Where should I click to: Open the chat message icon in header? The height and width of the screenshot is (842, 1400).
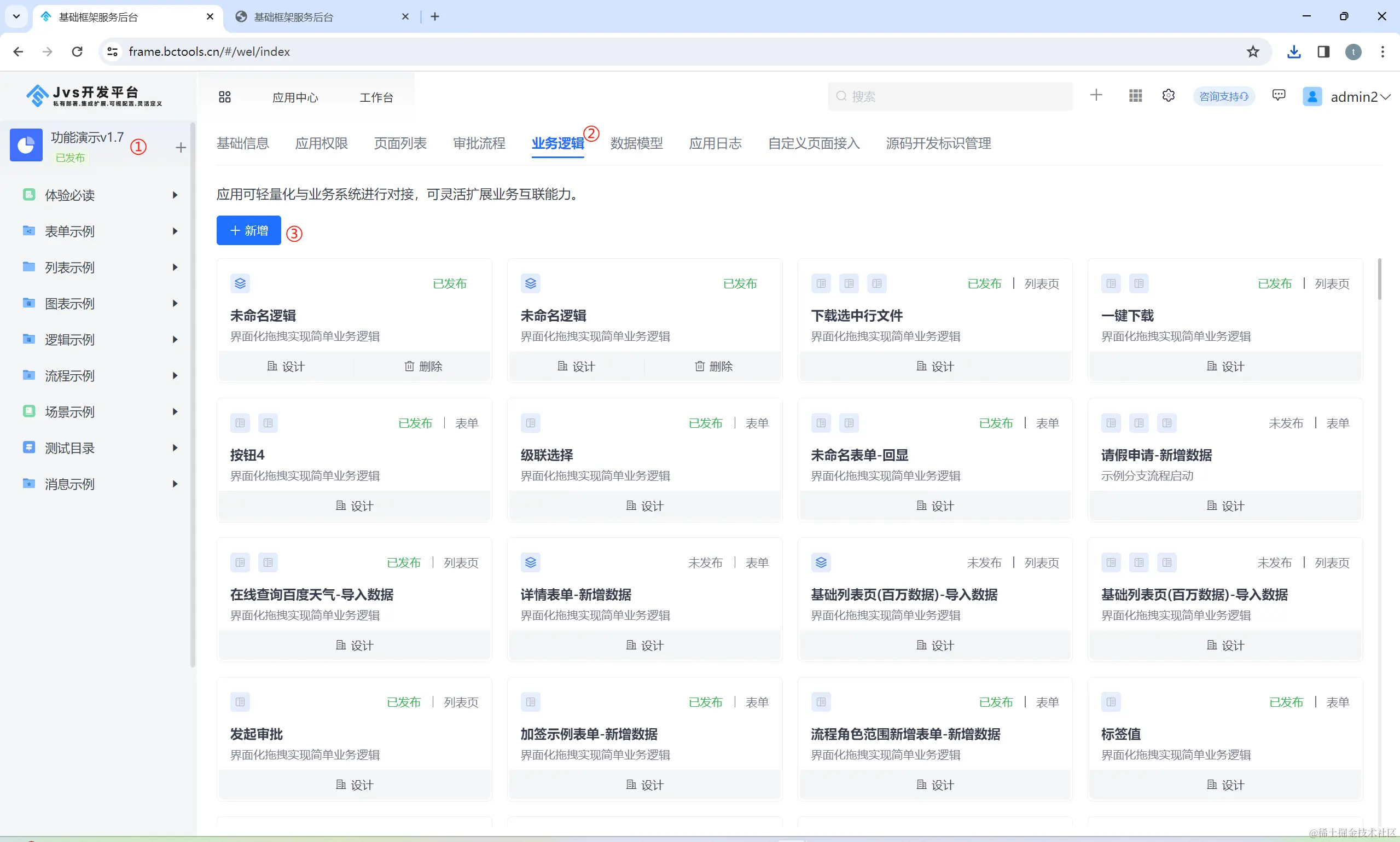pyautogui.click(x=1278, y=95)
